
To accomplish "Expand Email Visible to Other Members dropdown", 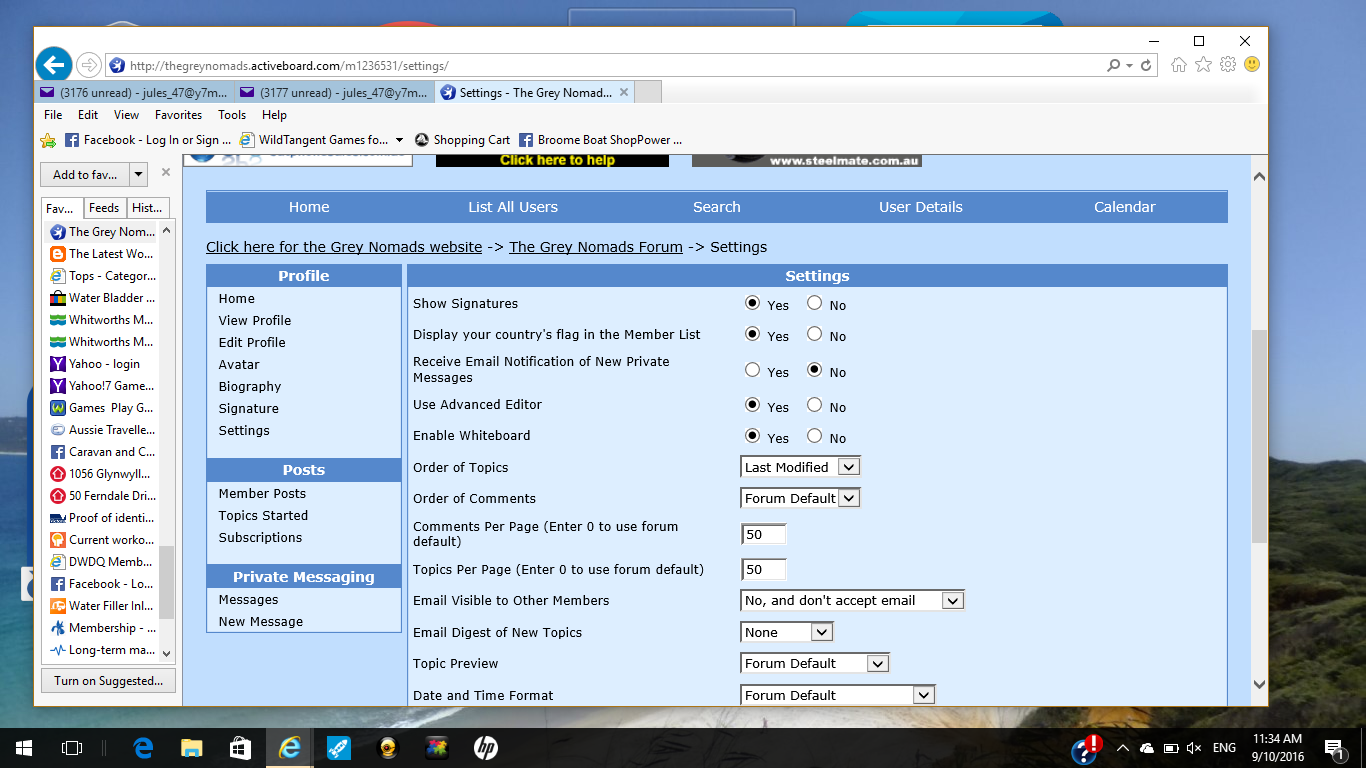I will click(952, 601).
